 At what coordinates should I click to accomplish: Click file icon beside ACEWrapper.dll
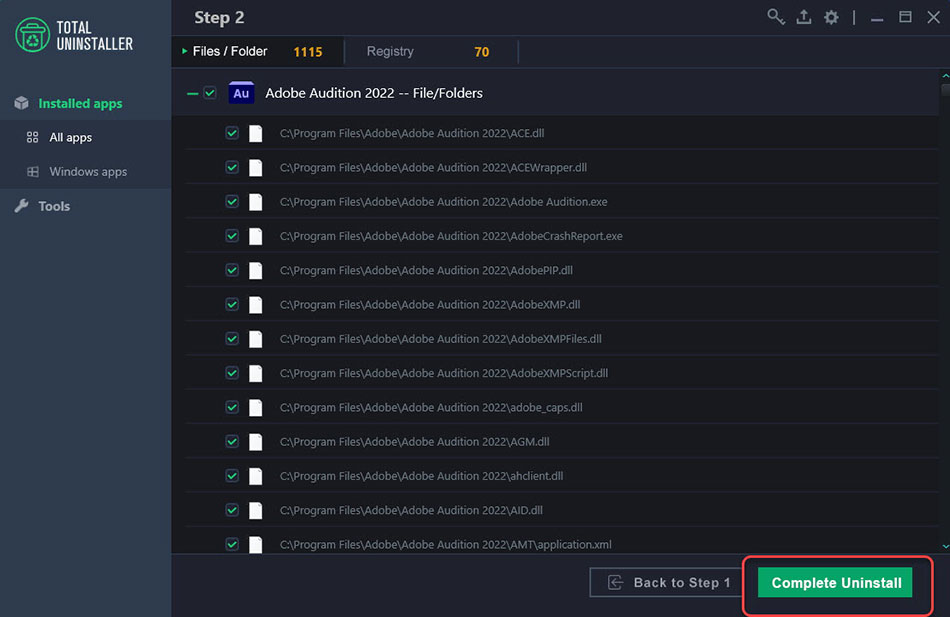(256, 168)
